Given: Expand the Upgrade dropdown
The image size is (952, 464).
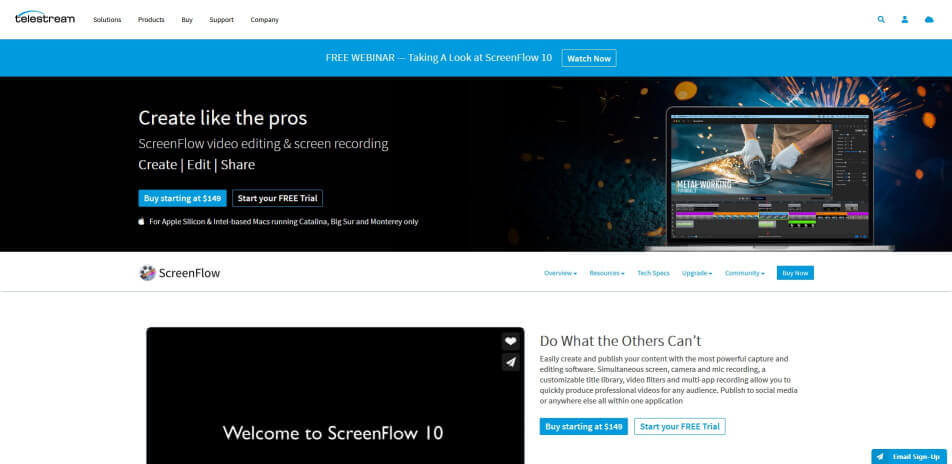Looking at the screenshot, I should click(697, 273).
